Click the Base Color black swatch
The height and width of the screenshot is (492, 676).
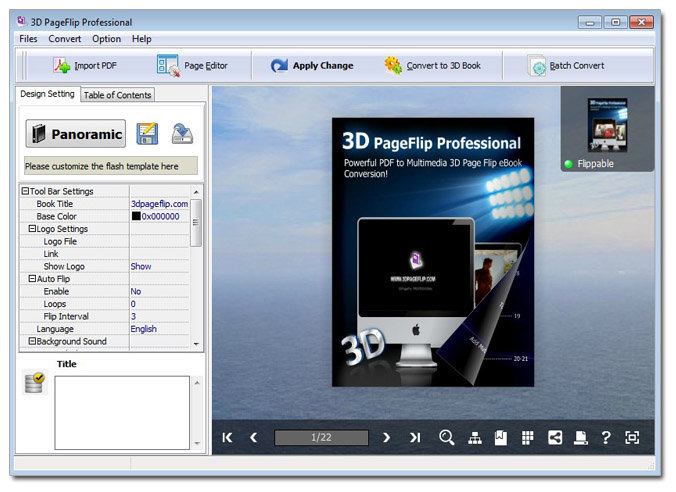[136, 216]
